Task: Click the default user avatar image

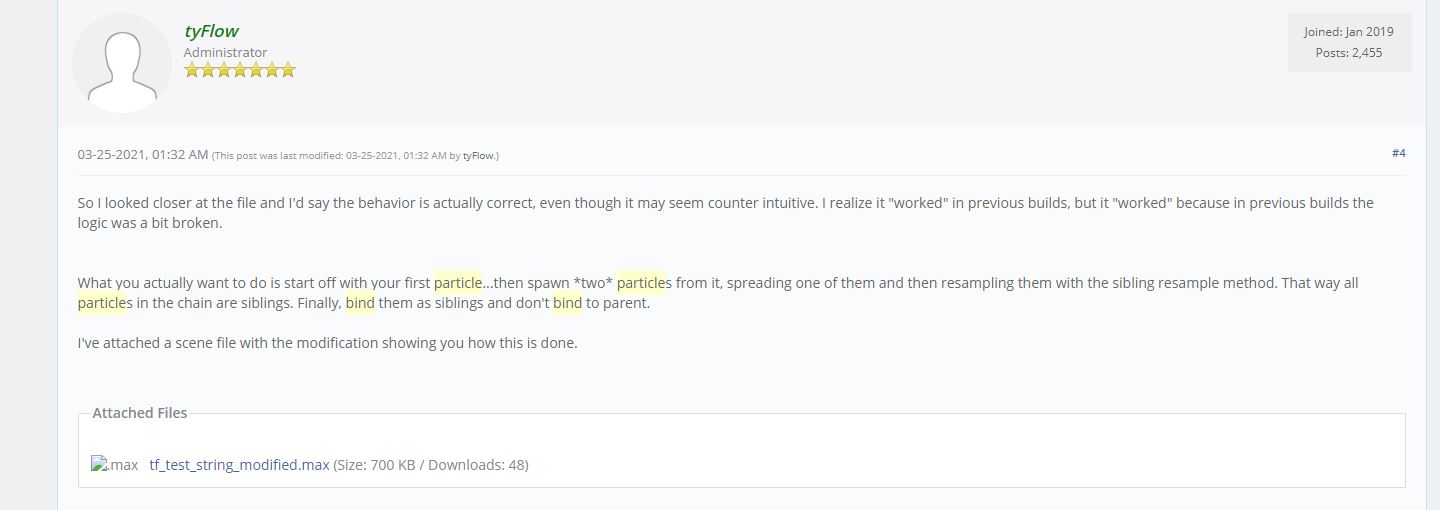Action: [122, 63]
